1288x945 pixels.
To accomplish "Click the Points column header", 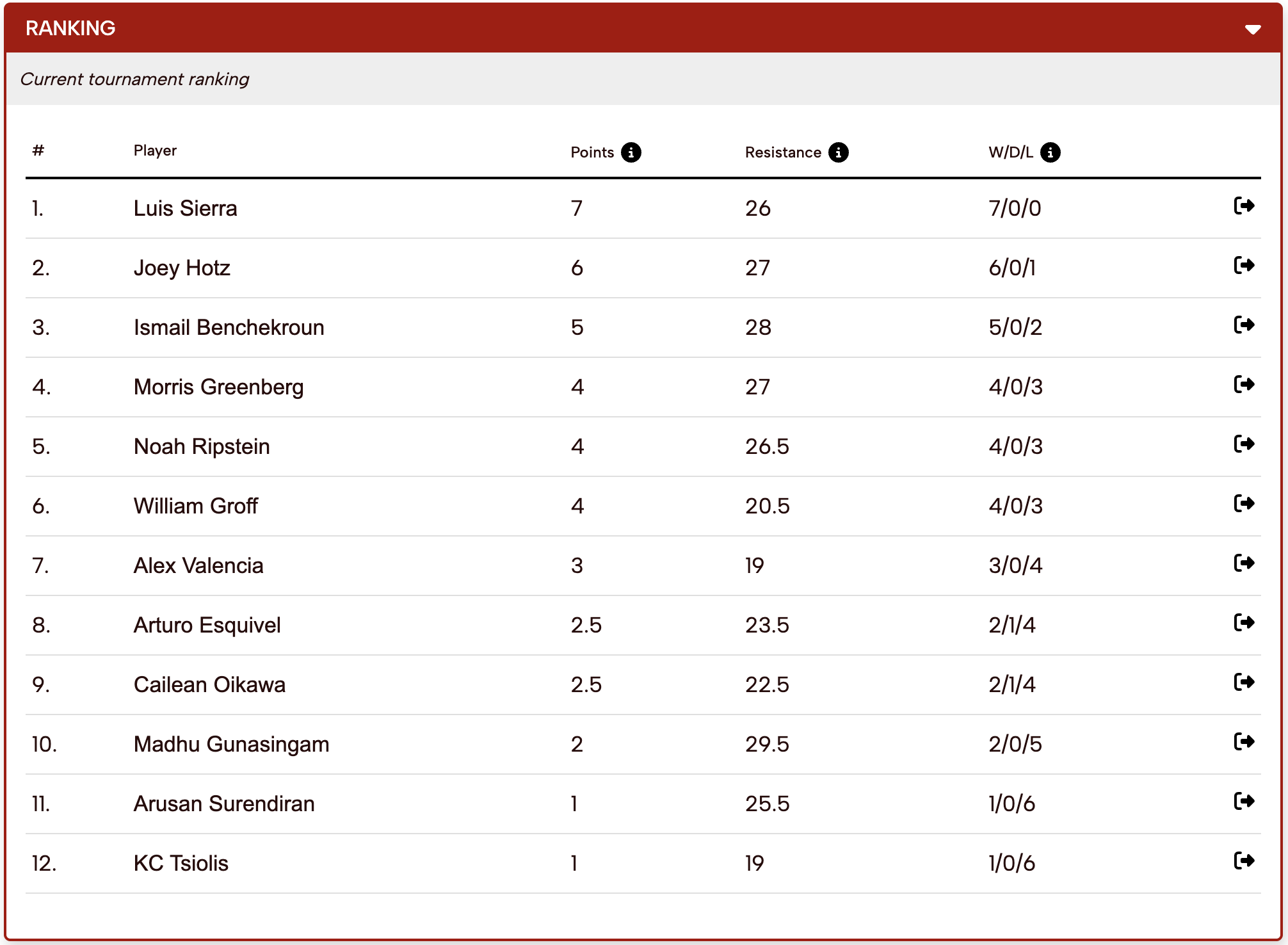I will [x=592, y=152].
